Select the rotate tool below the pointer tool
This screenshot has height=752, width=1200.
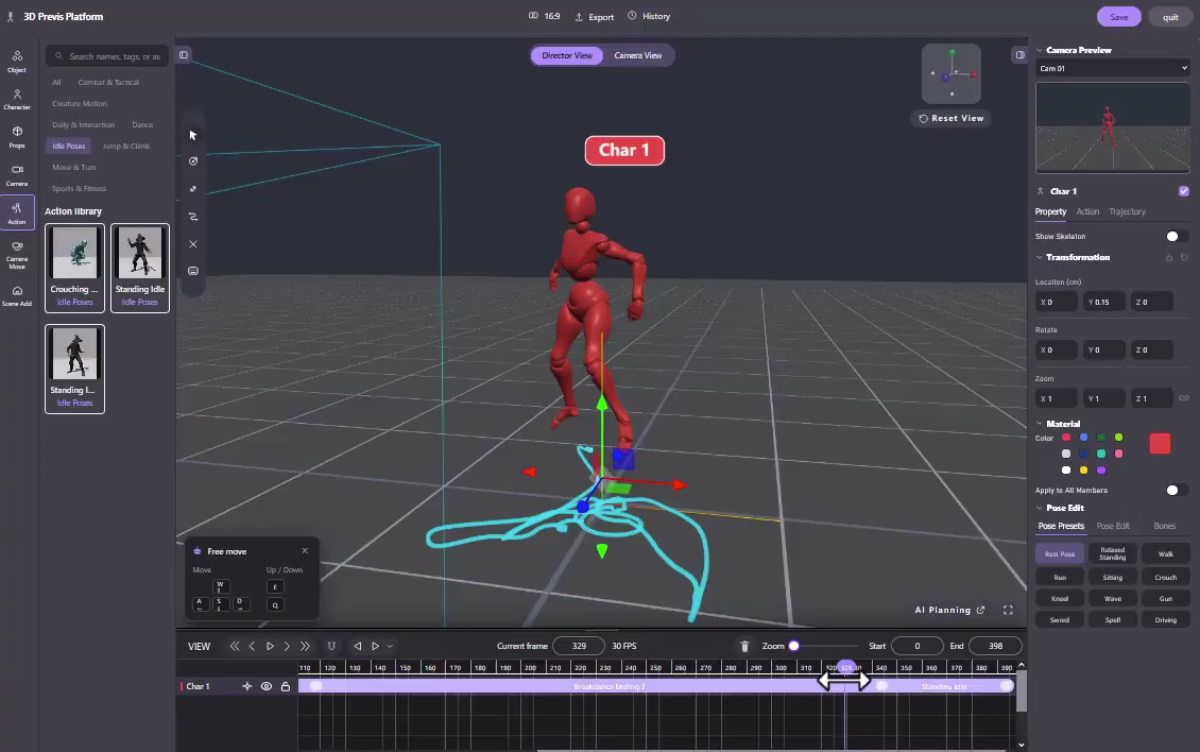click(x=193, y=161)
